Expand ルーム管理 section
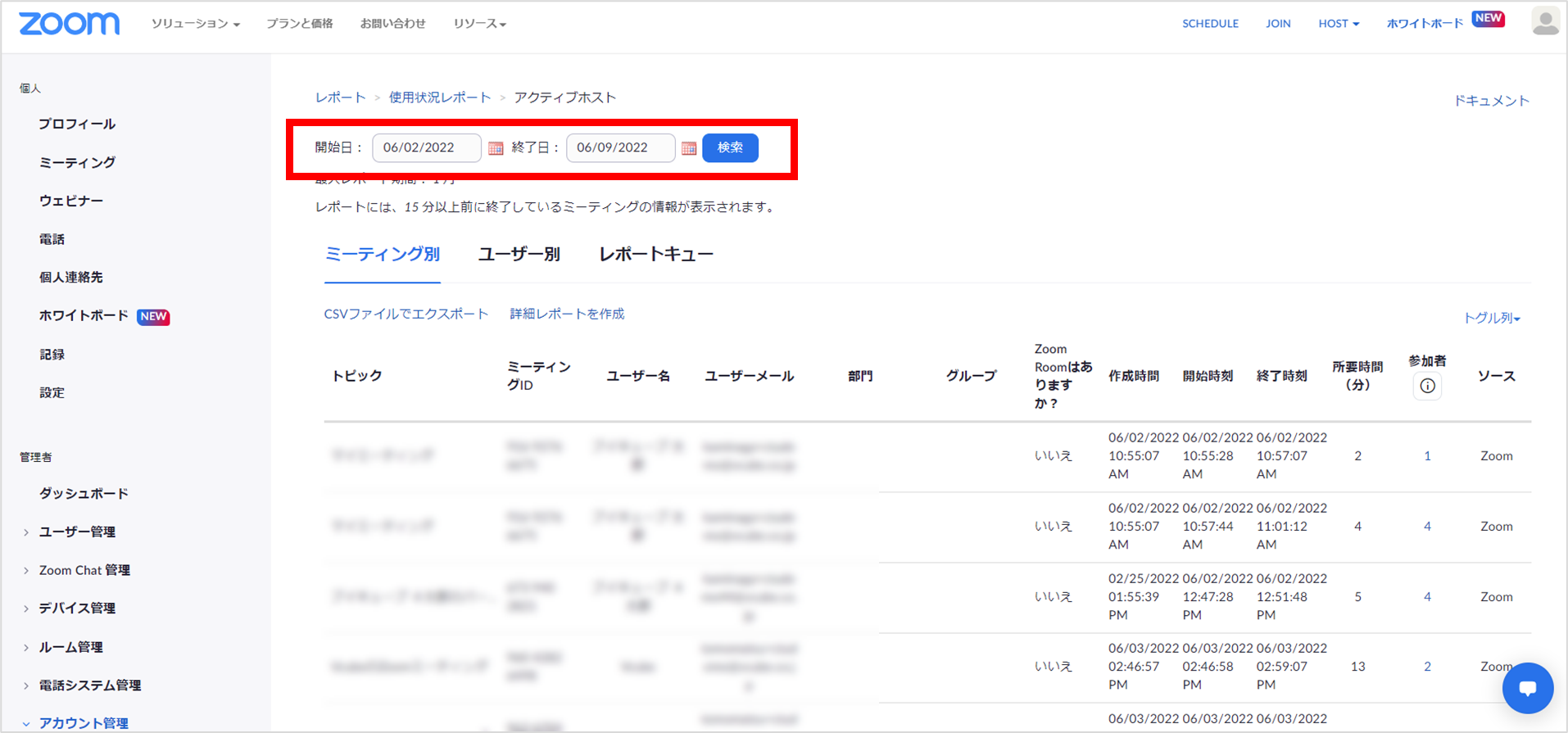Image resolution: width=1568 pixels, height=733 pixels. tap(70, 646)
